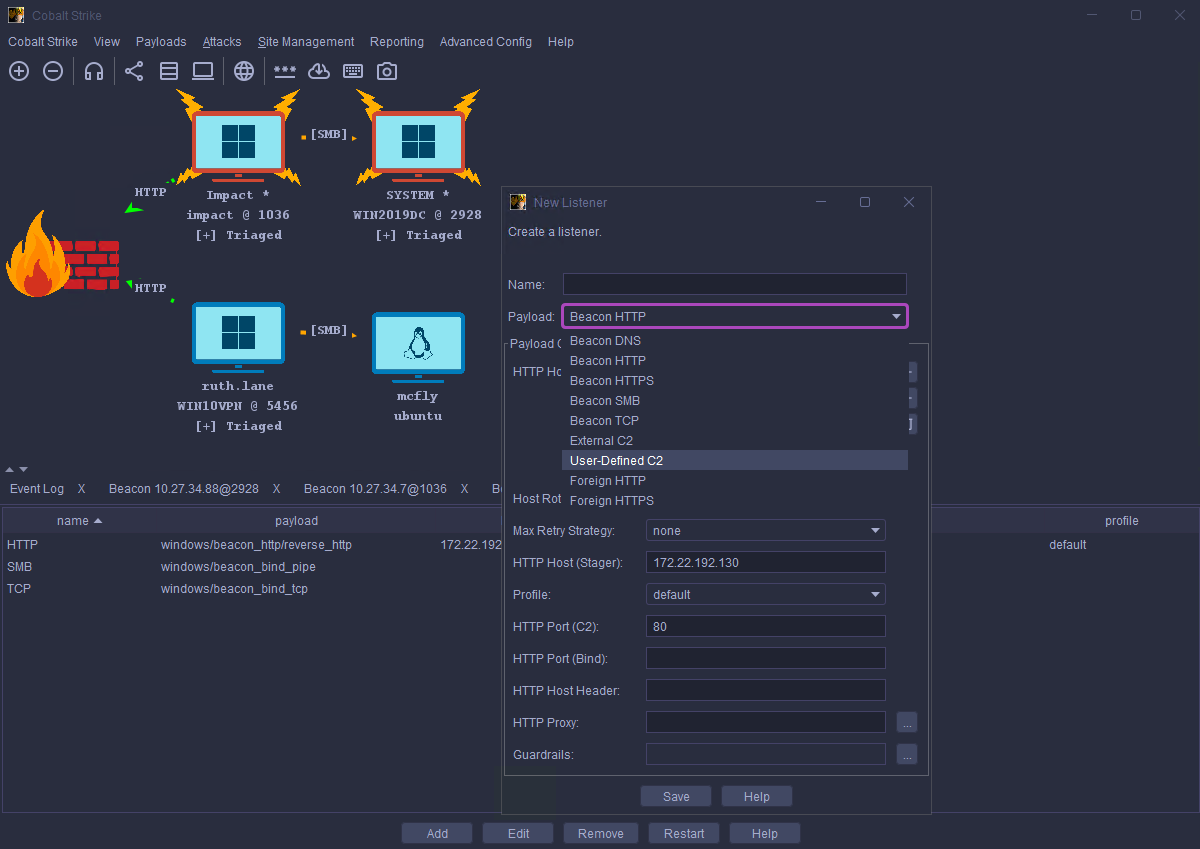Open the Payloads menu
1200x849 pixels.
click(161, 42)
